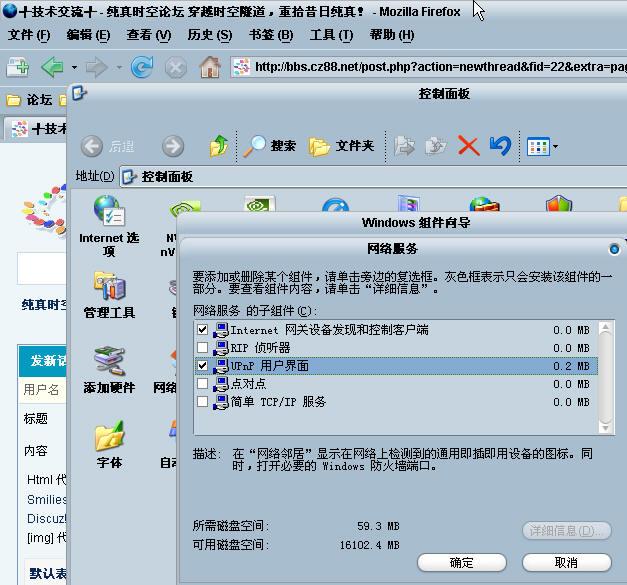Screen dimensions: 627x585
Task: Click blue undo arrow toolbar icon
Action: pos(500,145)
